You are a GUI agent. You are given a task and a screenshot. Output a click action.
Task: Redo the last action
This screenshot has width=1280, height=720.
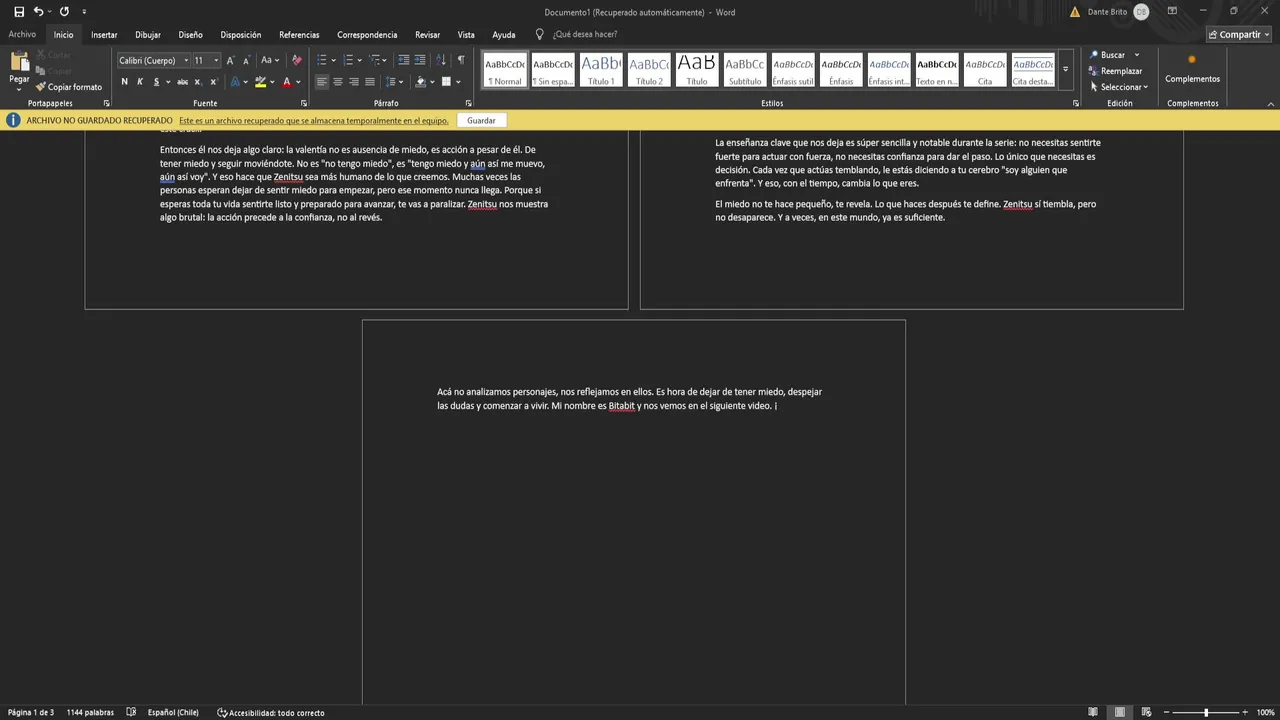point(64,11)
